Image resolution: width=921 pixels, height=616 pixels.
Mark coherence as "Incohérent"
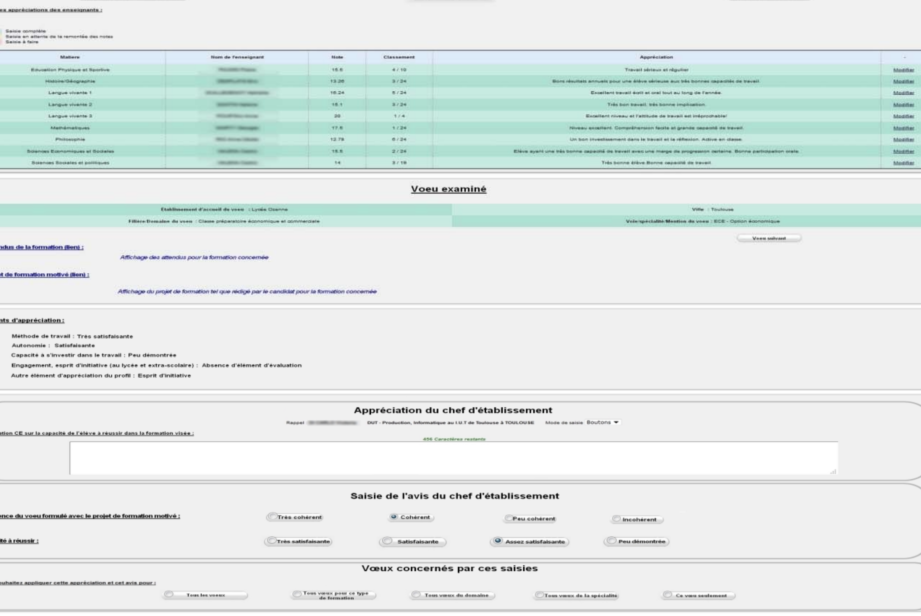pos(618,519)
